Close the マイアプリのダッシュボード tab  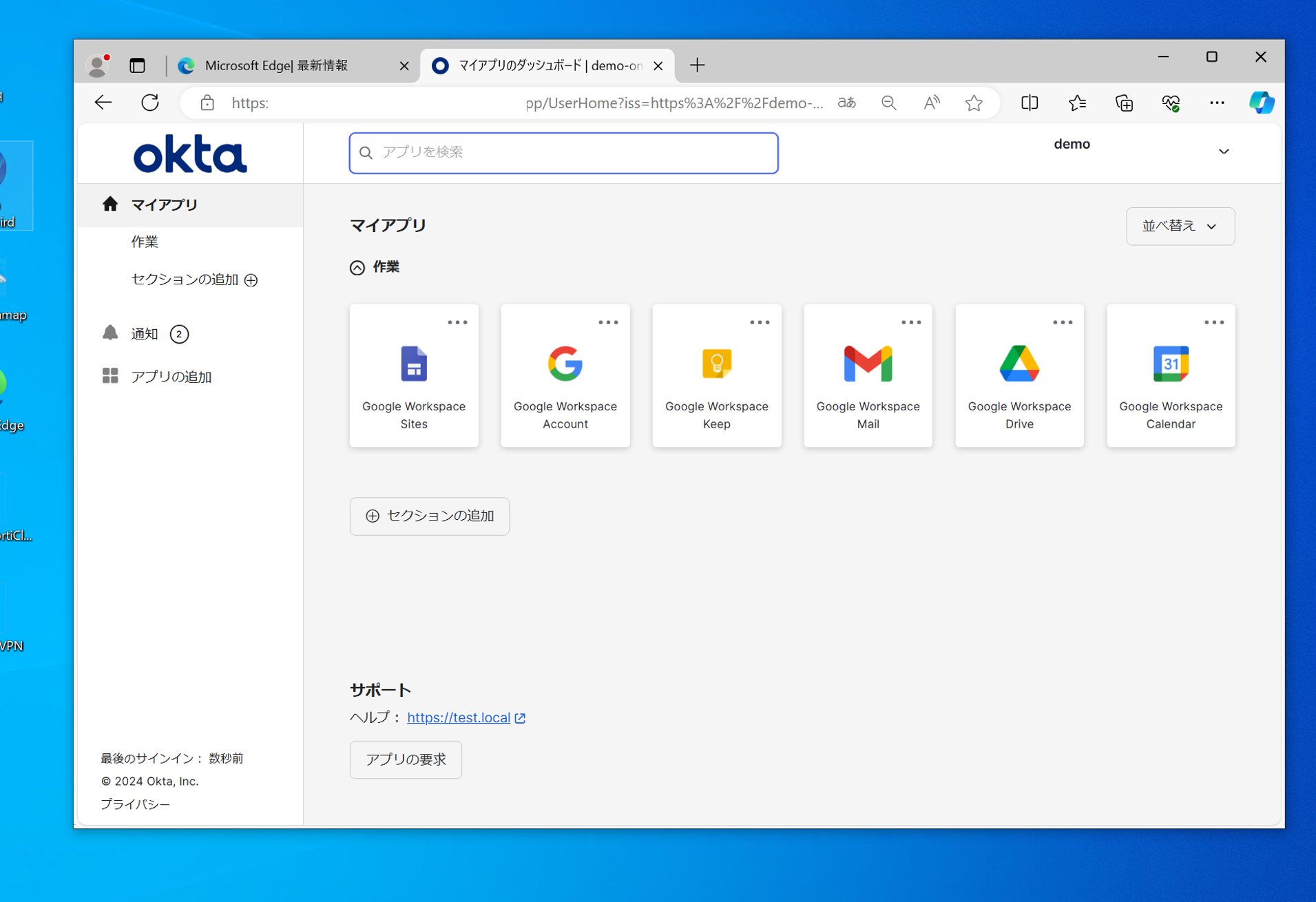(658, 65)
